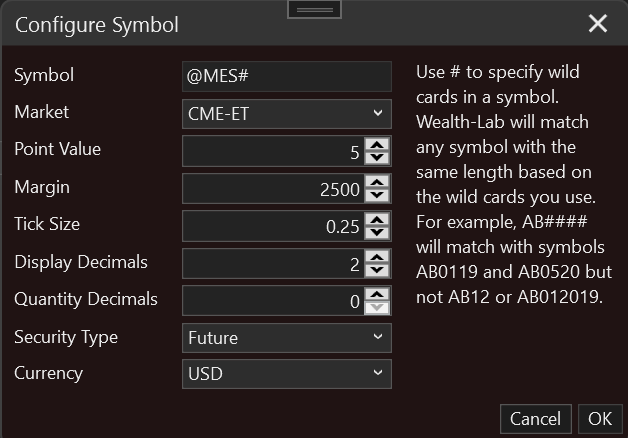The height and width of the screenshot is (438, 628).
Task: Decrease Point Value with down arrow
Action: [x=377, y=157]
